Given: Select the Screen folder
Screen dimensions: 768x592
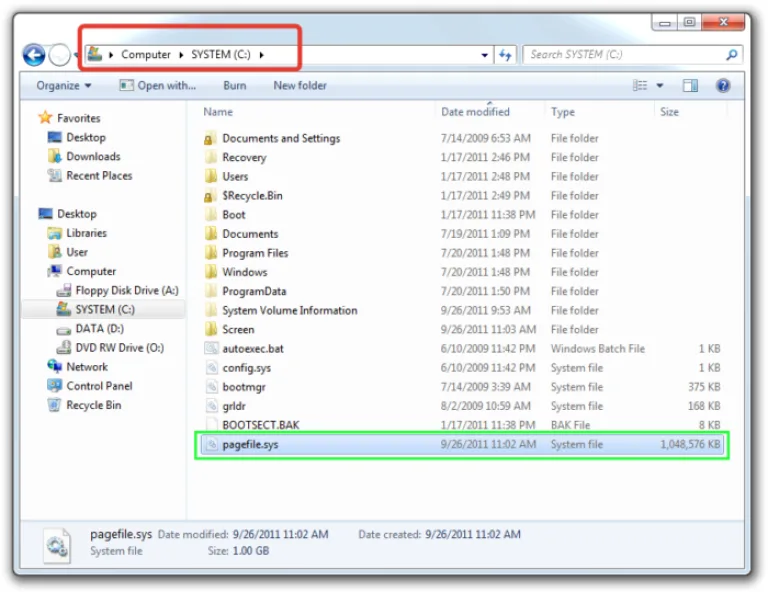Looking at the screenshot, I should (x=238, y=330).
